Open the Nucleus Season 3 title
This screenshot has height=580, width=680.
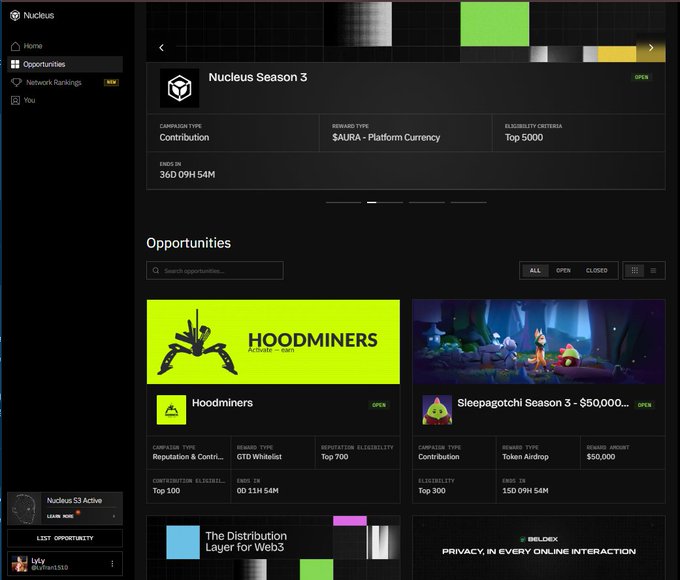258,77
